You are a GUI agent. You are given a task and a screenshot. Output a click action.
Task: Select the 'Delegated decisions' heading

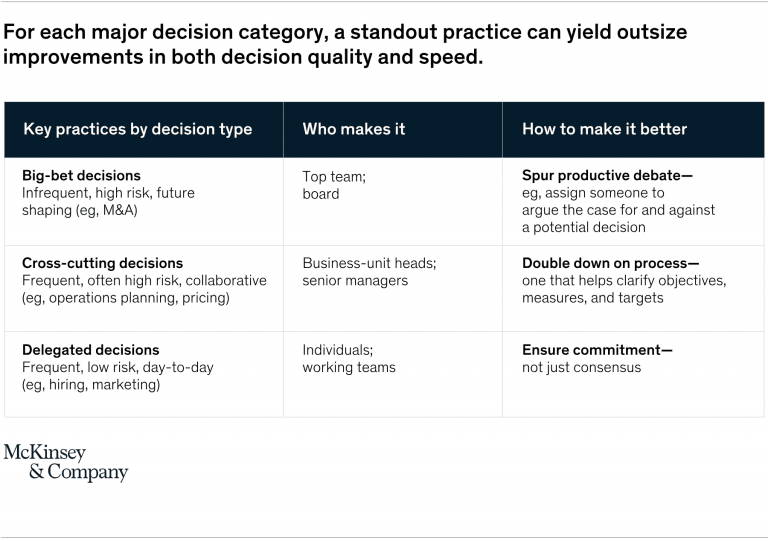pyautogui.click(x=91, y=350)
